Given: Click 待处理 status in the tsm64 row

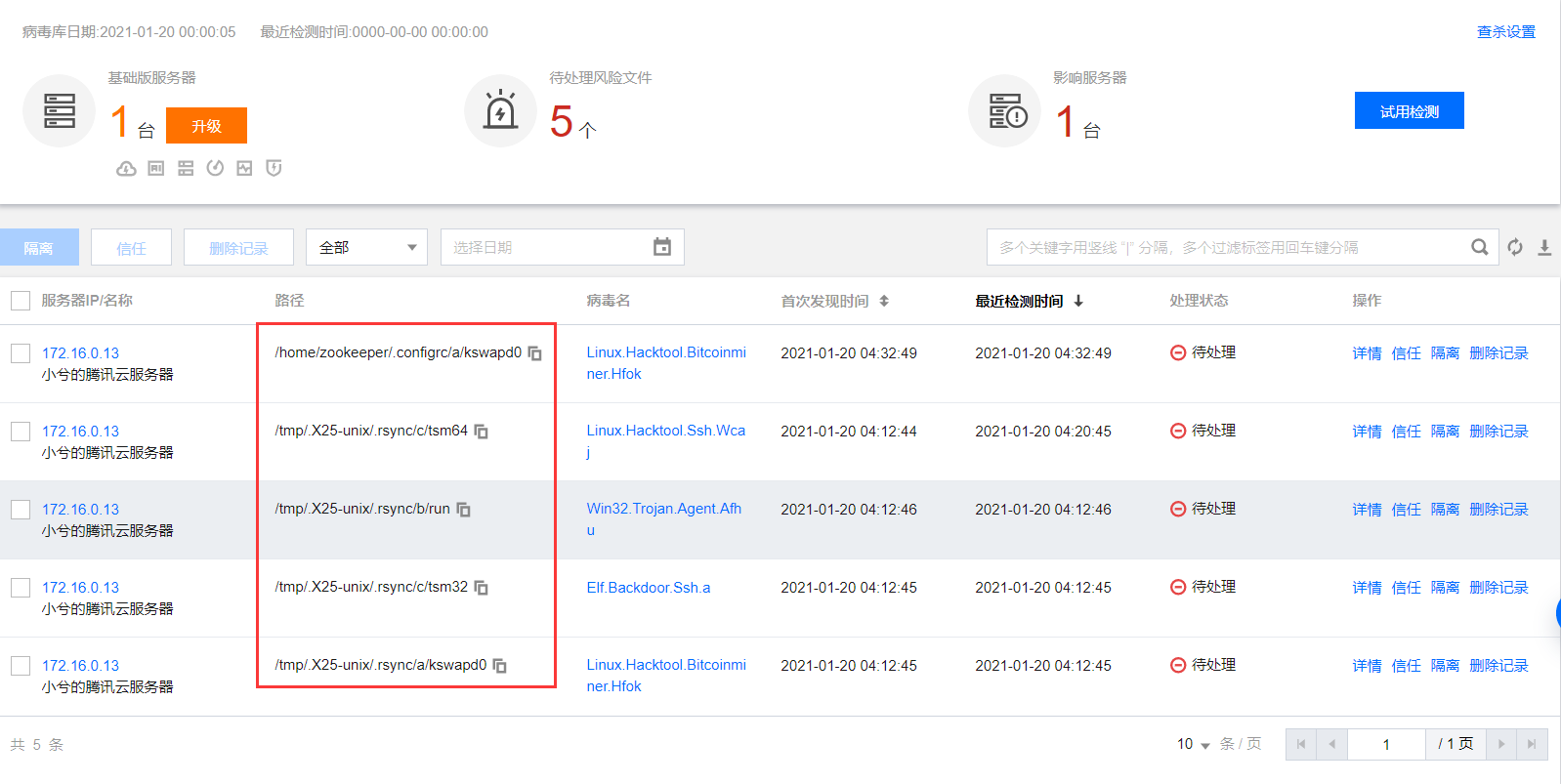Looking at the screenshot, I should (x=1203, y=431).
